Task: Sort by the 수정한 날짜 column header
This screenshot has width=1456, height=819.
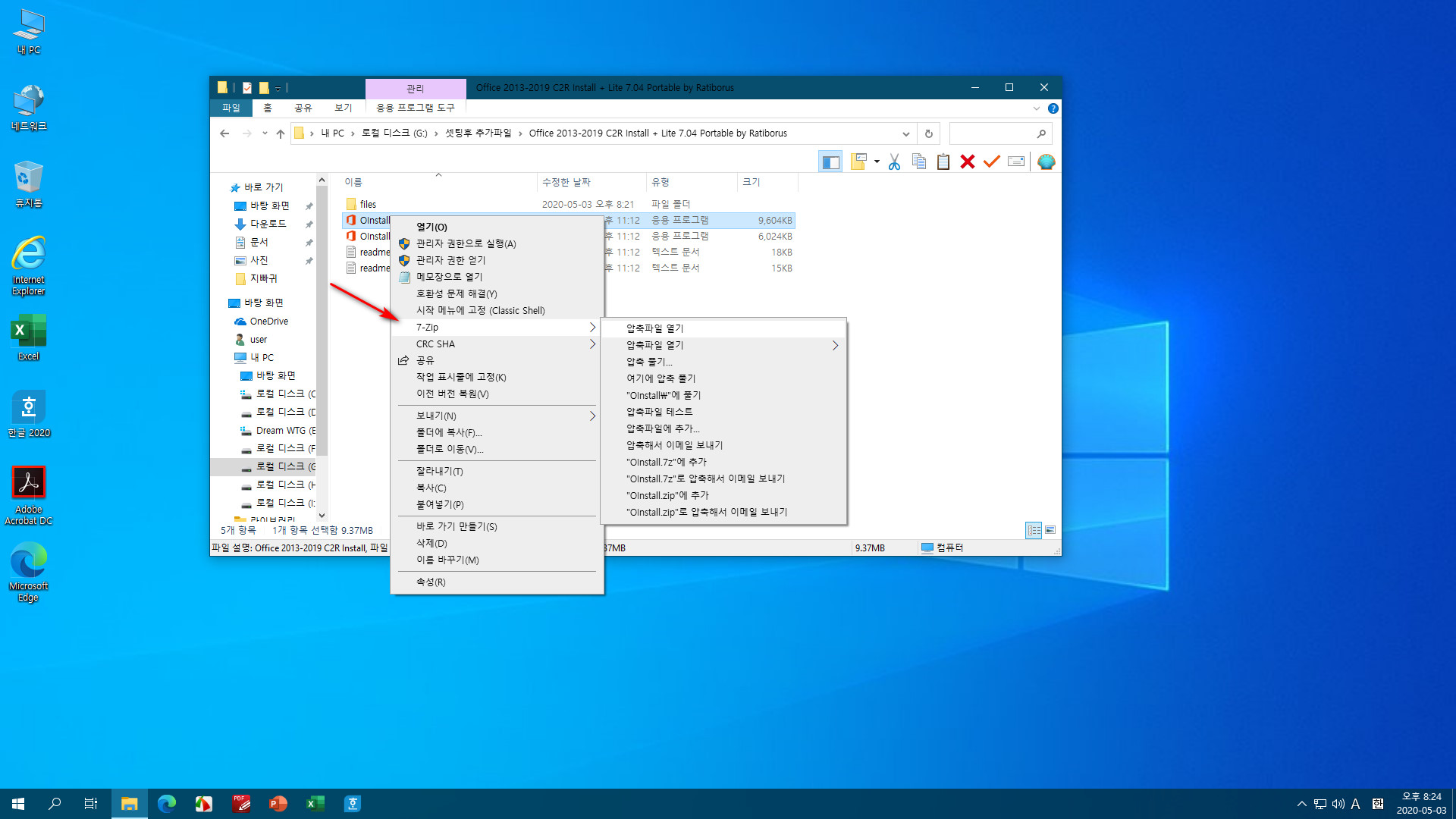Action: coord(591,182)
